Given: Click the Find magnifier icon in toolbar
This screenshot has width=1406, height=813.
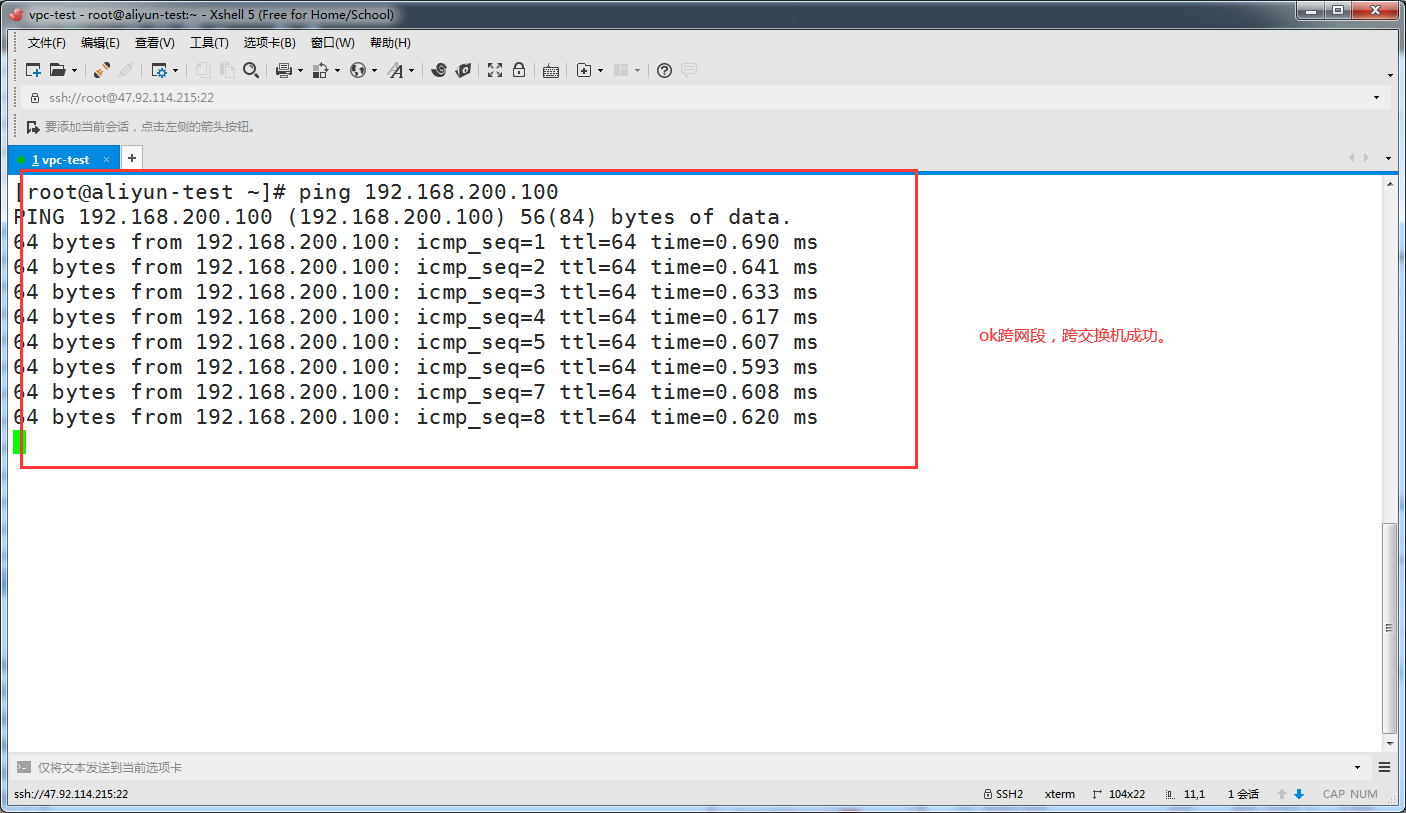Looking at the screenshot, I should pyautogui.click(x=251, y=70).
